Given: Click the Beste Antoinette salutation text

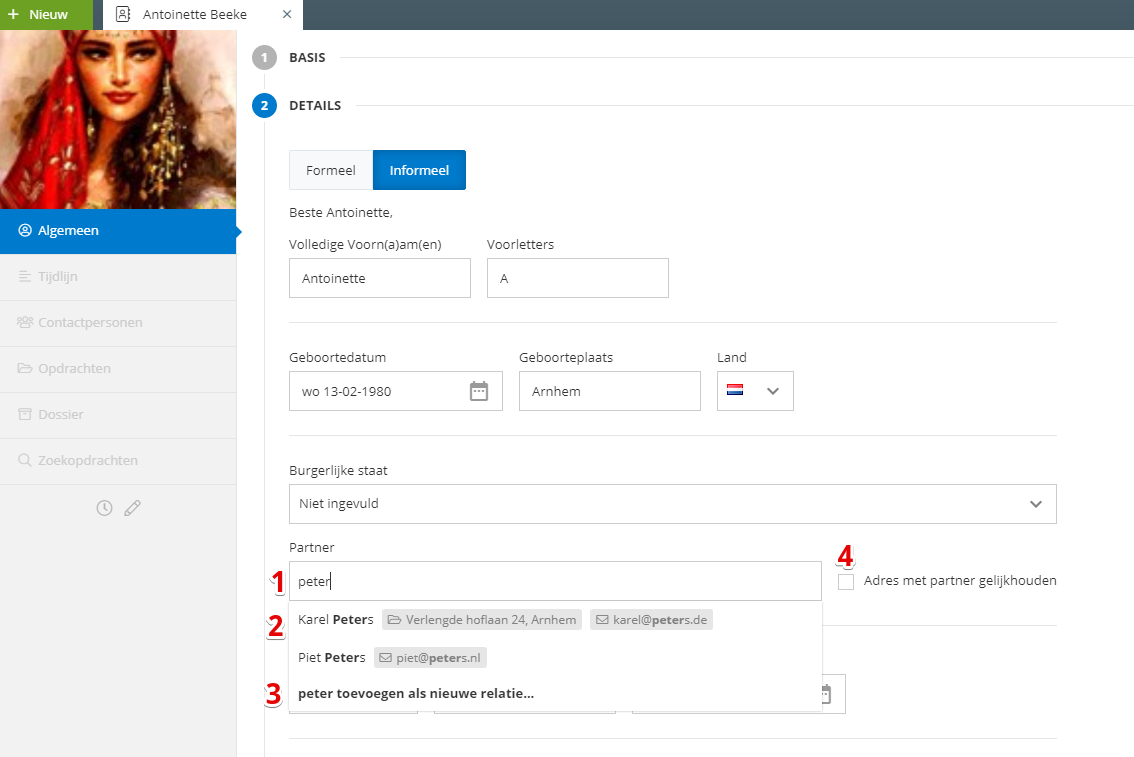Looking at the screenshot, I should pyautogui.click(x=341, y=213).
